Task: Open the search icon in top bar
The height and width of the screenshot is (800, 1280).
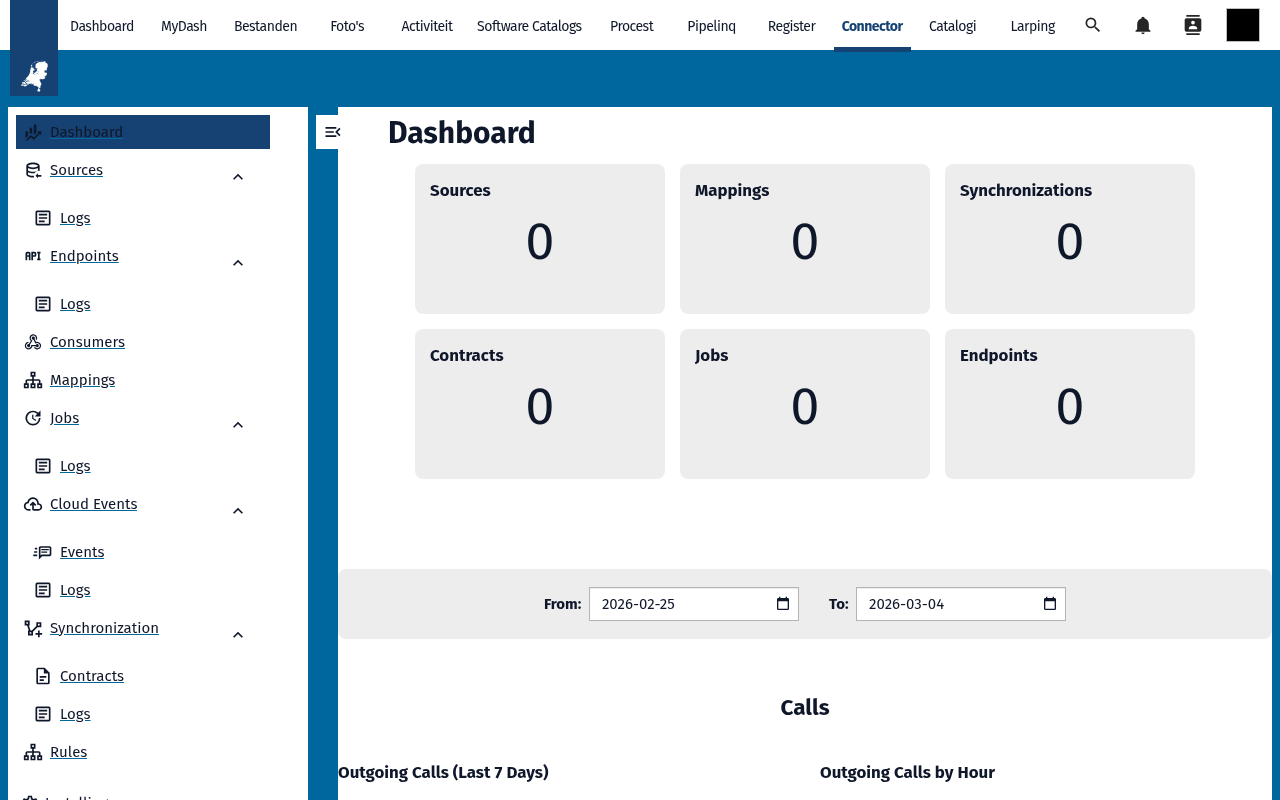Action: [x=1093, y=25]
